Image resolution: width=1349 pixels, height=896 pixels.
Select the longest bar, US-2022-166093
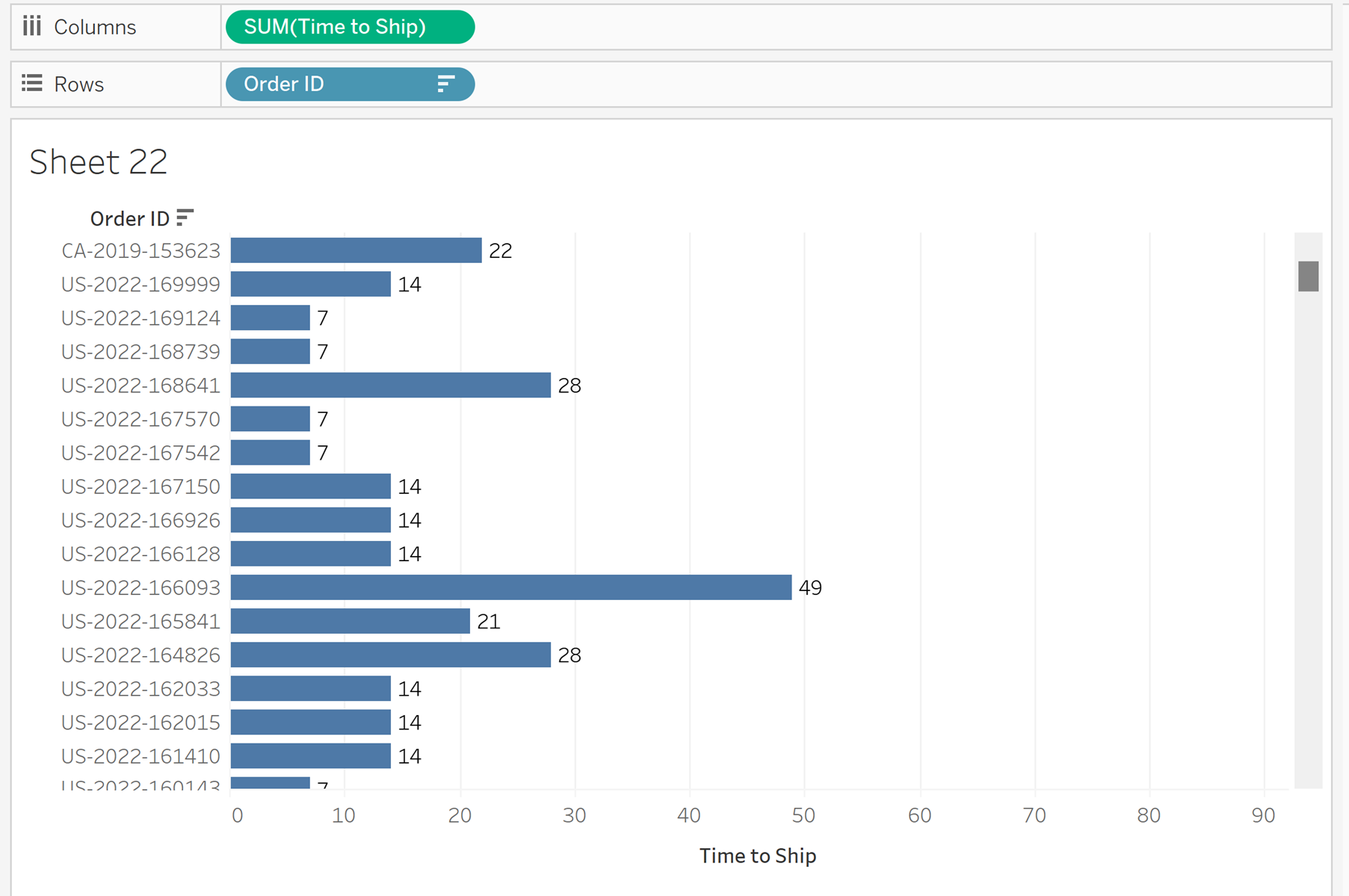(x=508, y=587)
